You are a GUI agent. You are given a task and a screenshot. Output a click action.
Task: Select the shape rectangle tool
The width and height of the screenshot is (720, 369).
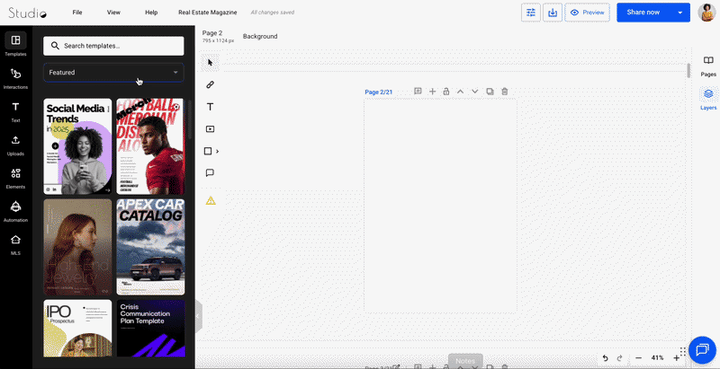click(208, 151)
